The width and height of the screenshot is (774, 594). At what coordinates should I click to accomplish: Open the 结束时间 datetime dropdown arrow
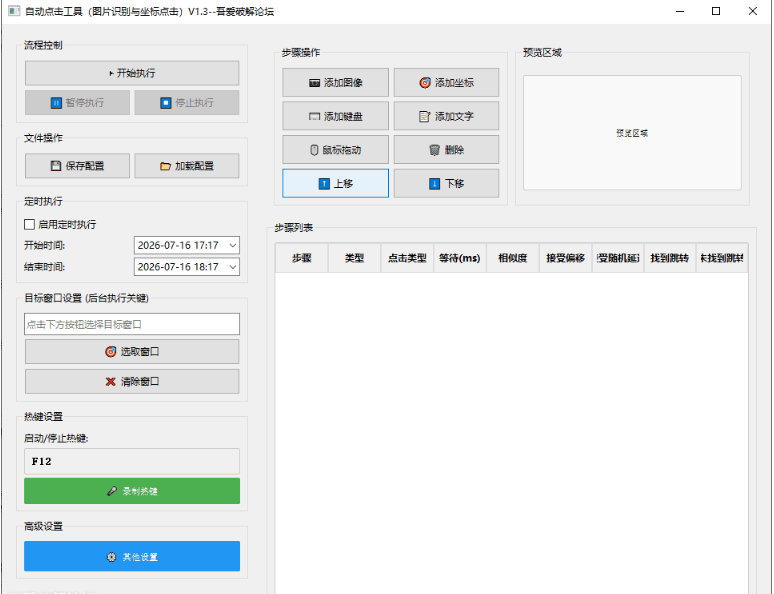tap(232, 267)
